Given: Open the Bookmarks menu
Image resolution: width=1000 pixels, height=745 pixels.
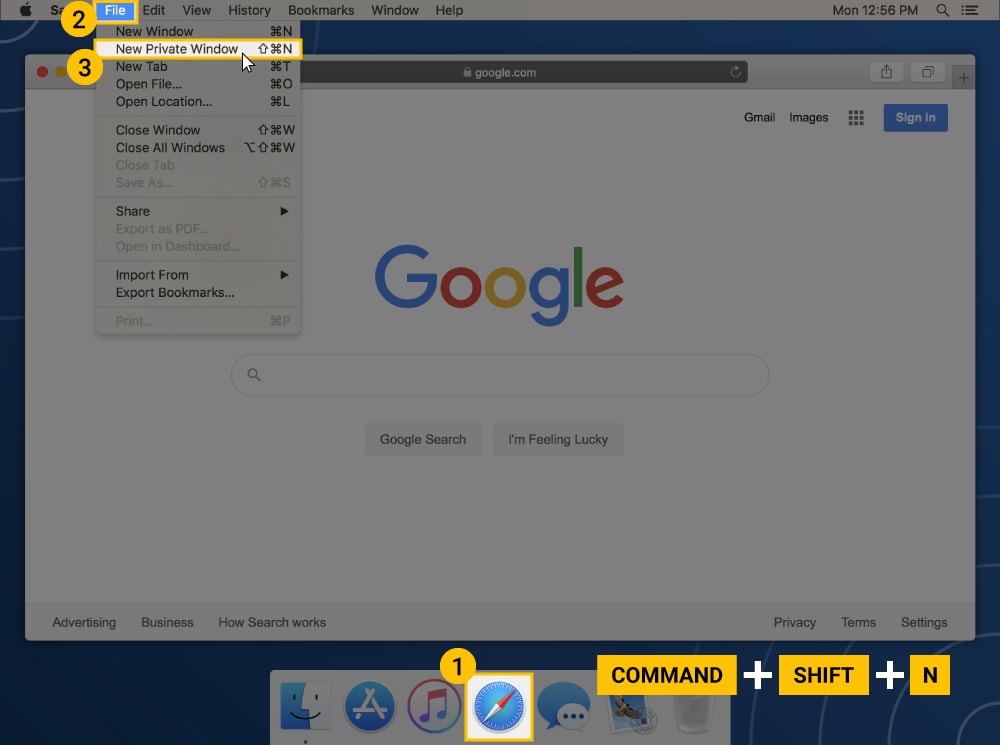Looking at the screenshot, I should pos(321,10).
